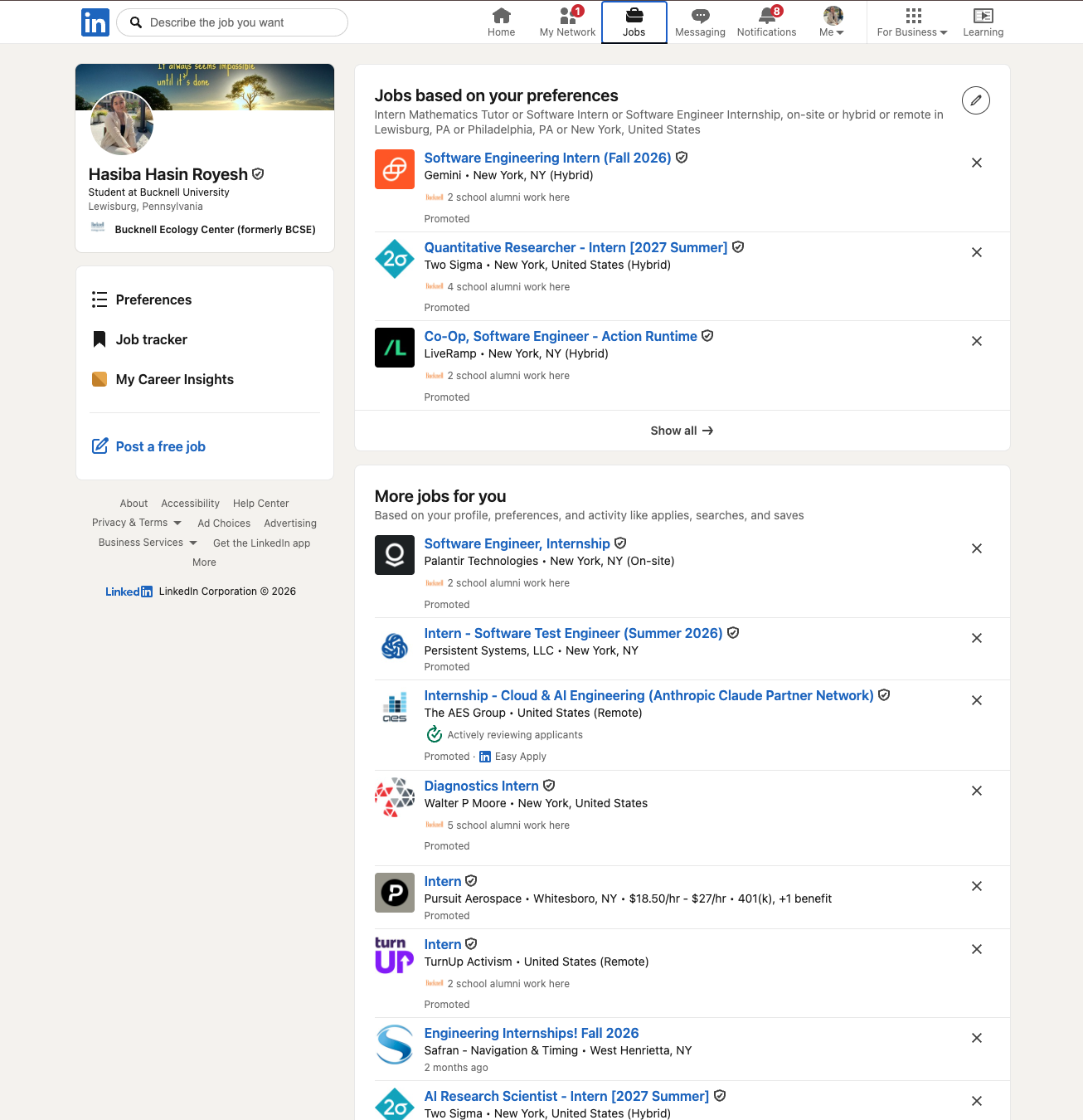Open Diagnostics Intern listing

(481, 786)
